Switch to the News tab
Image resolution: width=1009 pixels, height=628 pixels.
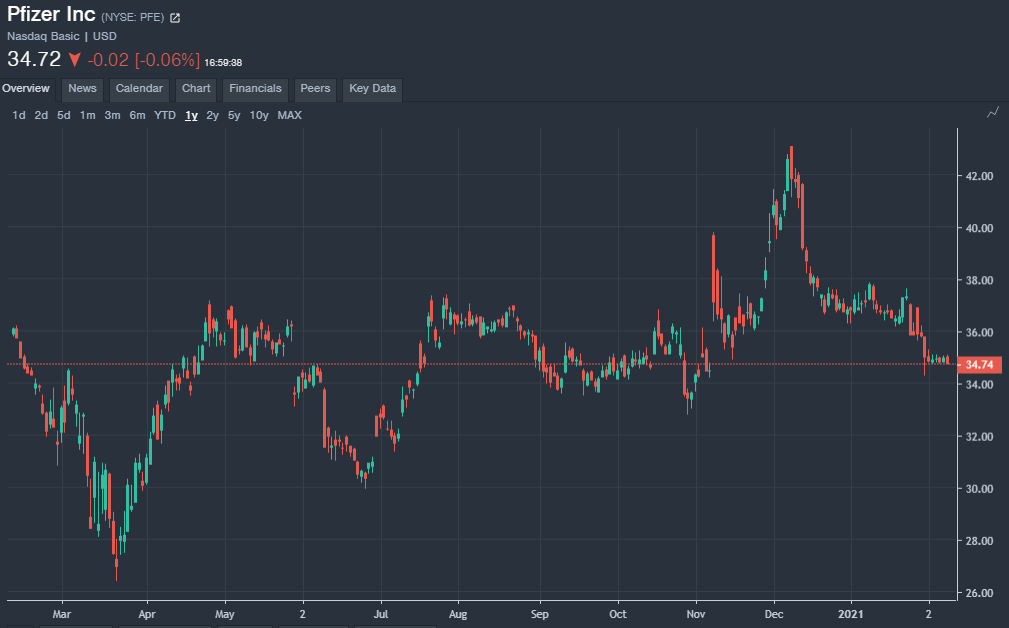coord(82,89)
